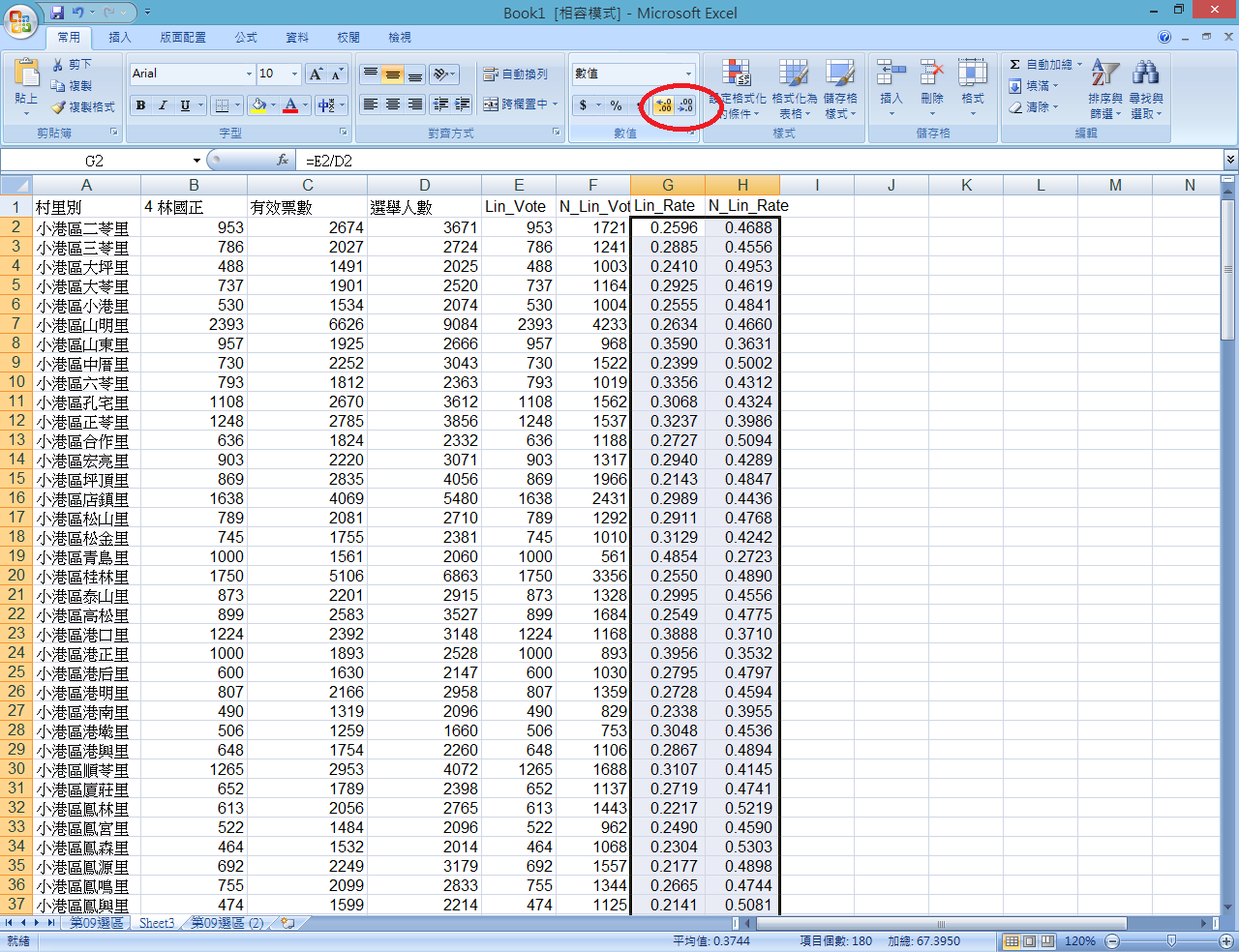This screenshot has height=952, width=1239.
Task: Click the Office button orb
Action: point(20,20)
